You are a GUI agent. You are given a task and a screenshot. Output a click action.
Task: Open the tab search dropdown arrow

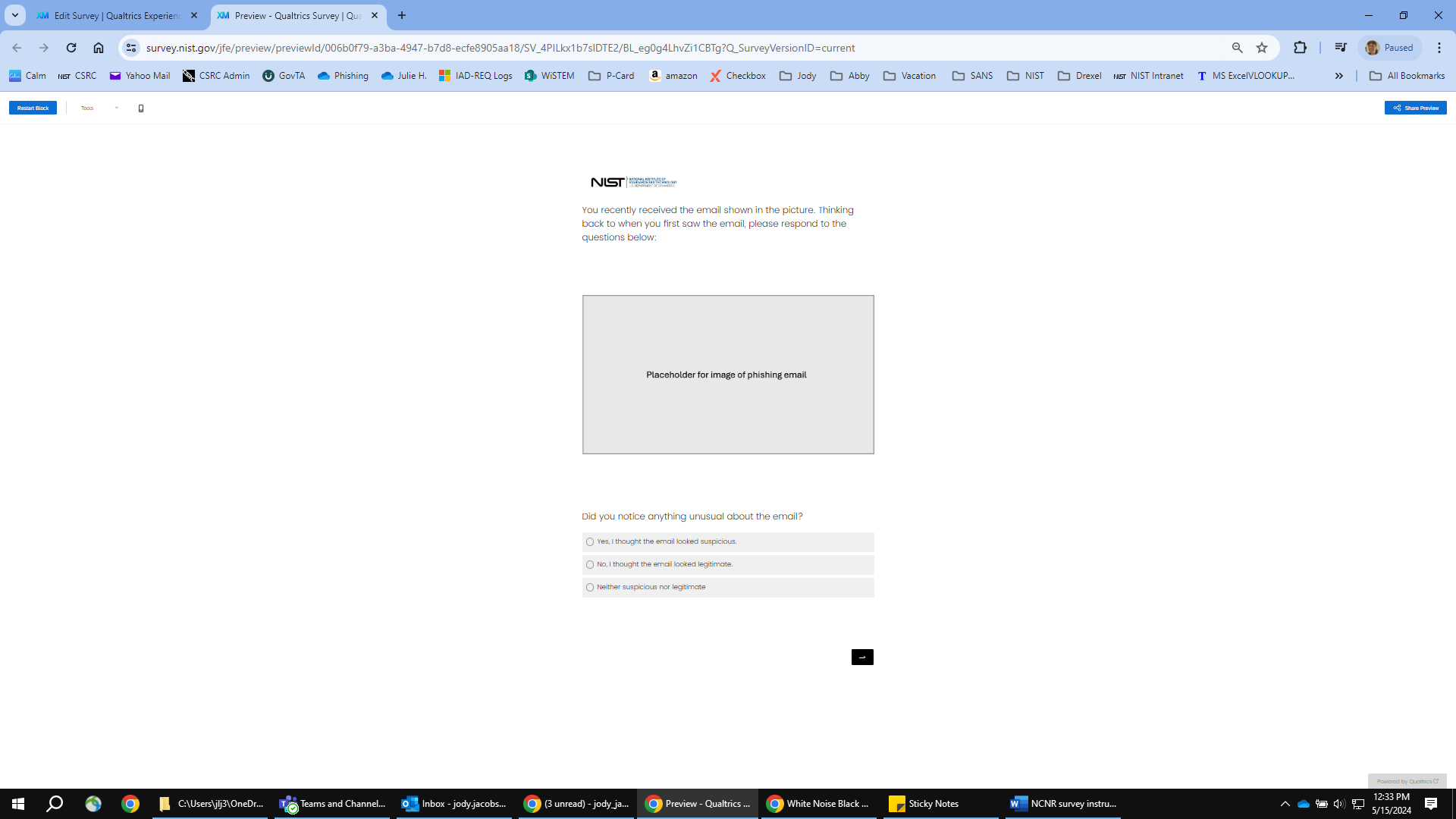14,15
